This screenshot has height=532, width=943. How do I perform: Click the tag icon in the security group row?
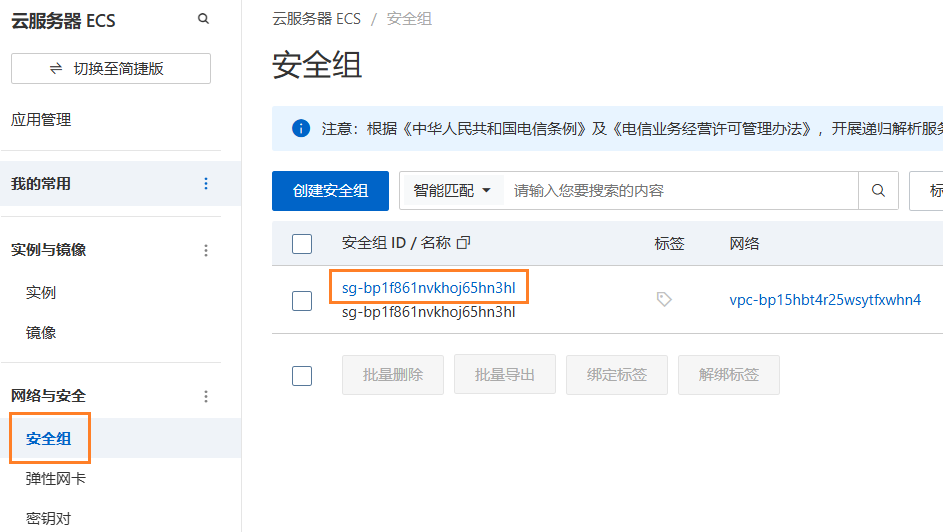[664, 299]
